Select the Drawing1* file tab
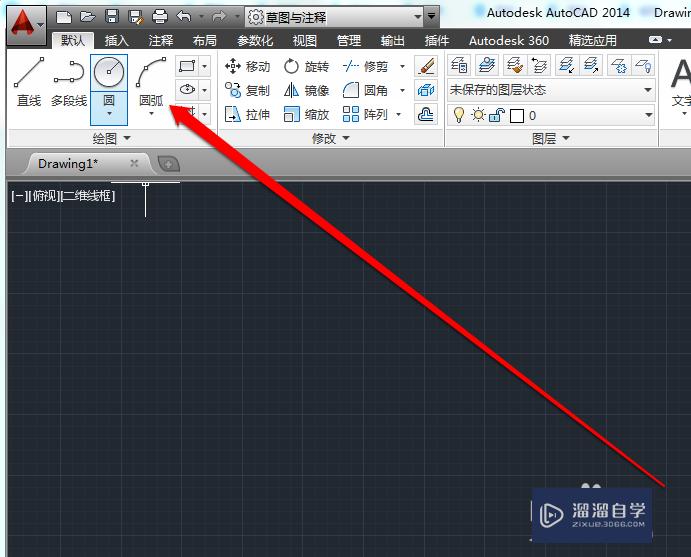Image resolution: width=691 pixels, height=557 pixels. click(x=68, y=164)
